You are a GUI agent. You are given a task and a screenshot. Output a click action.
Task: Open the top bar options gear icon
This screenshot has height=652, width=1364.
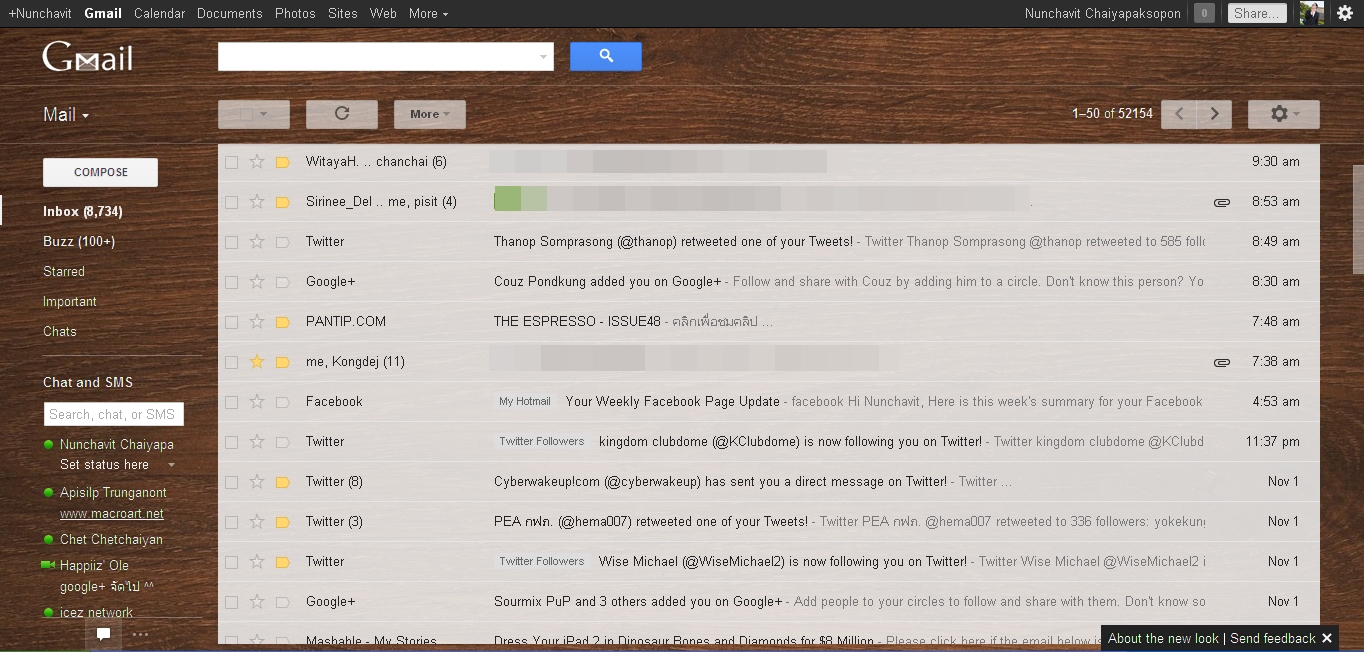coord(1345,13)
